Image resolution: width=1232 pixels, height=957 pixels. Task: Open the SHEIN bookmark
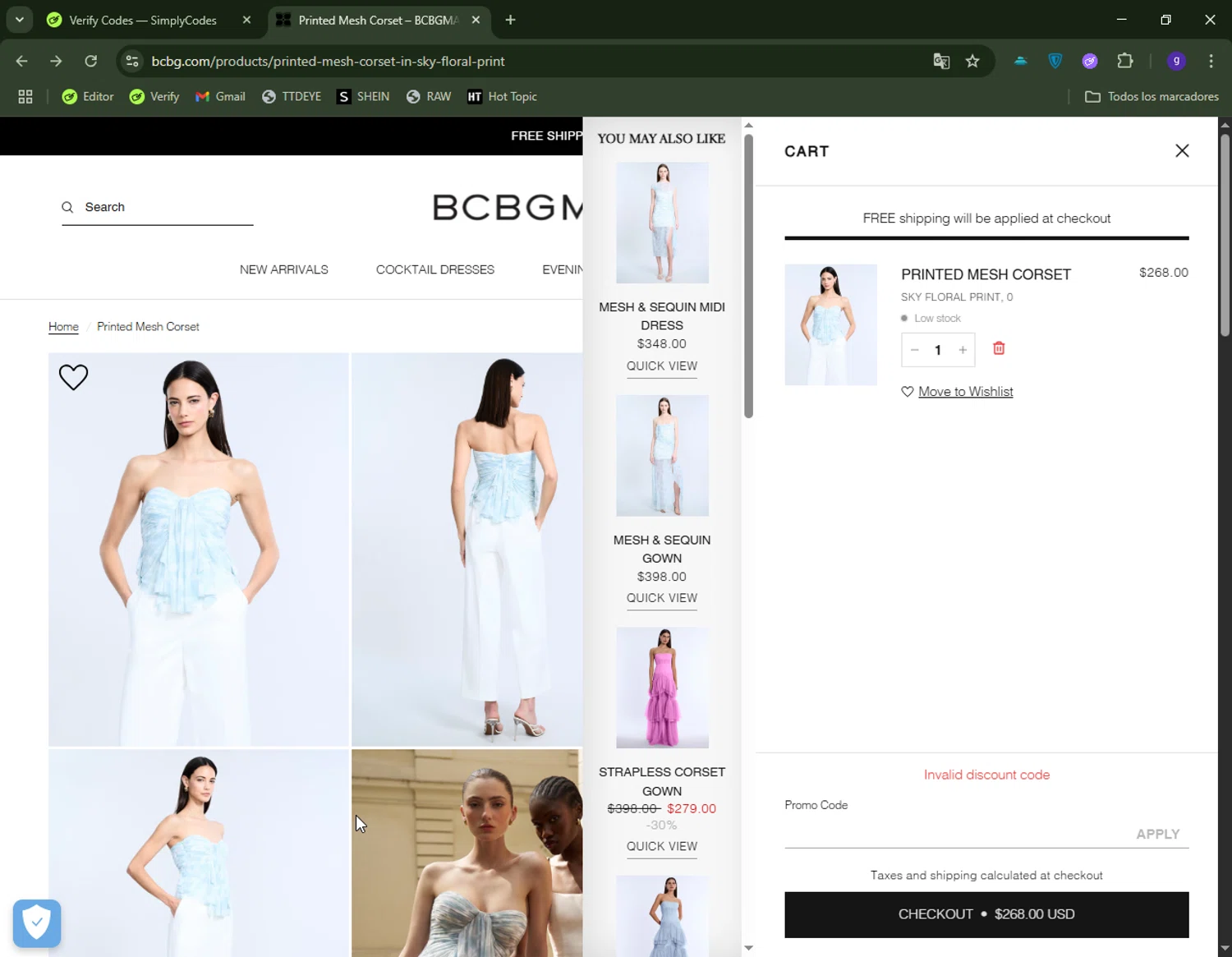(x=363, y=97)
